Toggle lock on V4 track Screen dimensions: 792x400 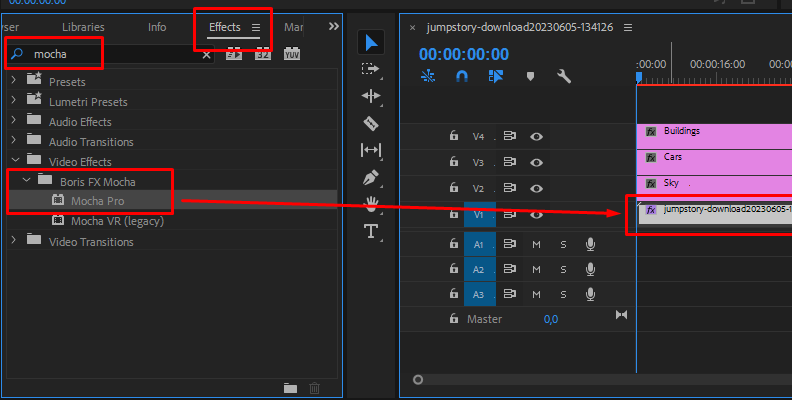[454, 135]
